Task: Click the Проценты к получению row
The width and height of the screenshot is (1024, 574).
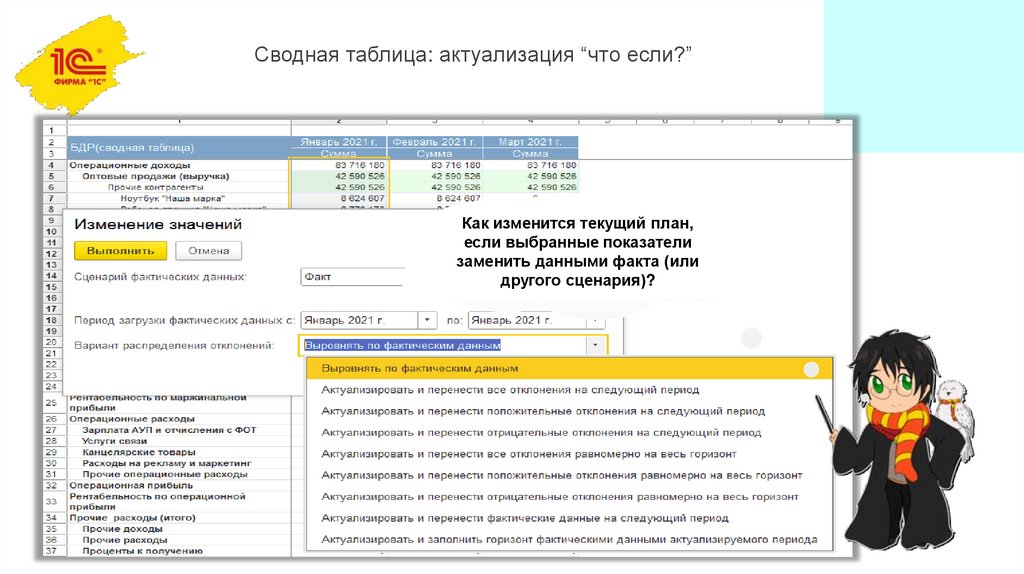Action: tap(142, 551)
